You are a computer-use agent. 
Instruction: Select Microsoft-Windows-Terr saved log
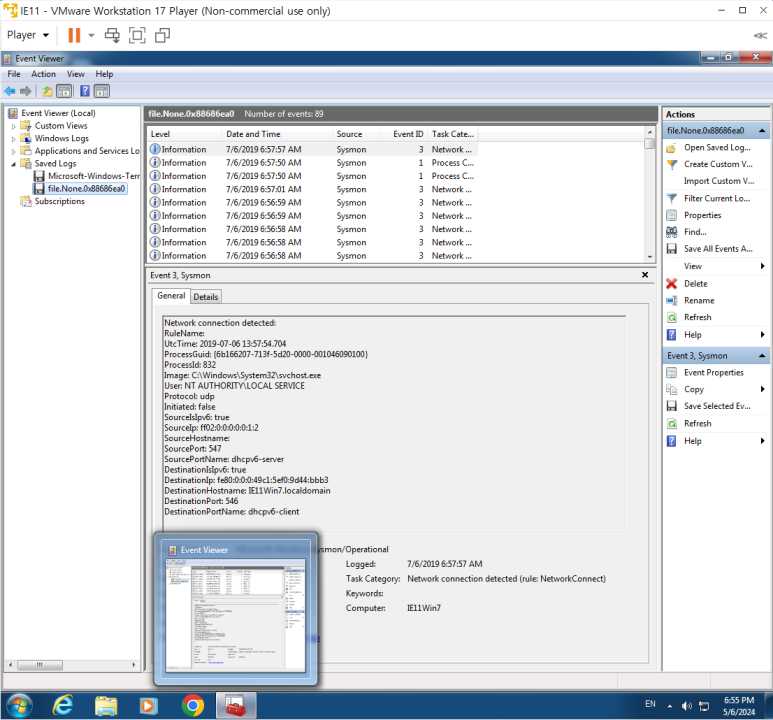pyautogui.click(x=93, y=176)
